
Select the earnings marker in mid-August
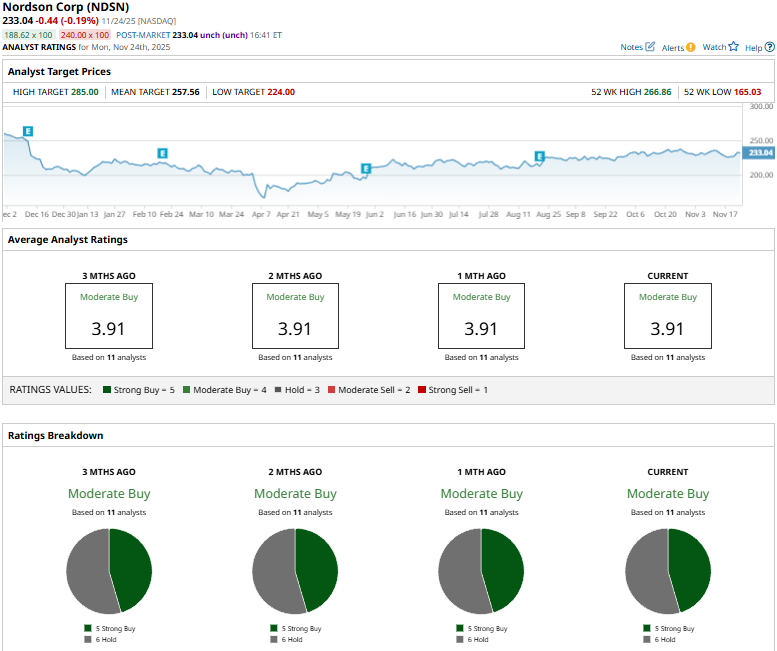(540, 156)
